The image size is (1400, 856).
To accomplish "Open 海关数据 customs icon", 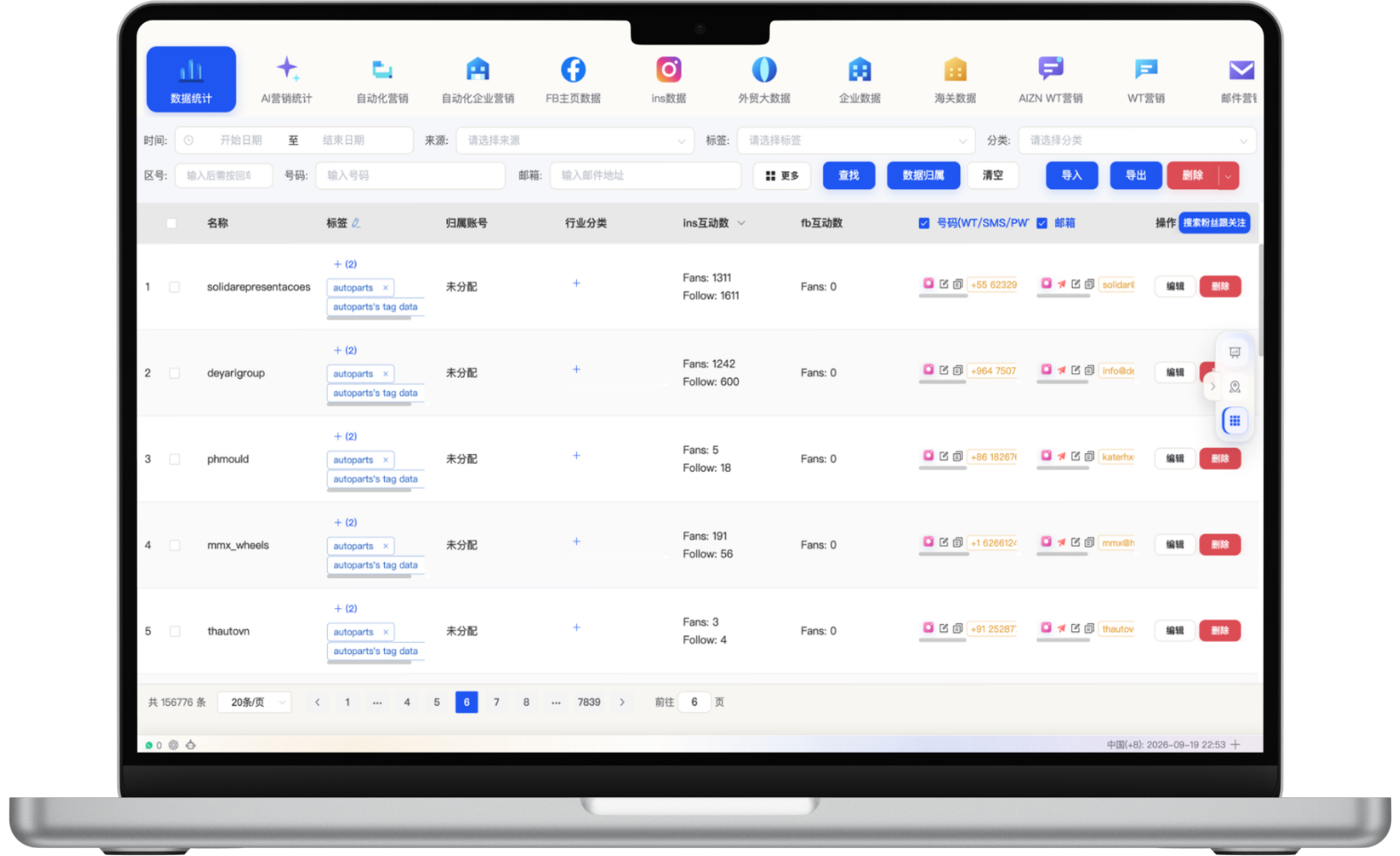I will click(x=956, y=69).
